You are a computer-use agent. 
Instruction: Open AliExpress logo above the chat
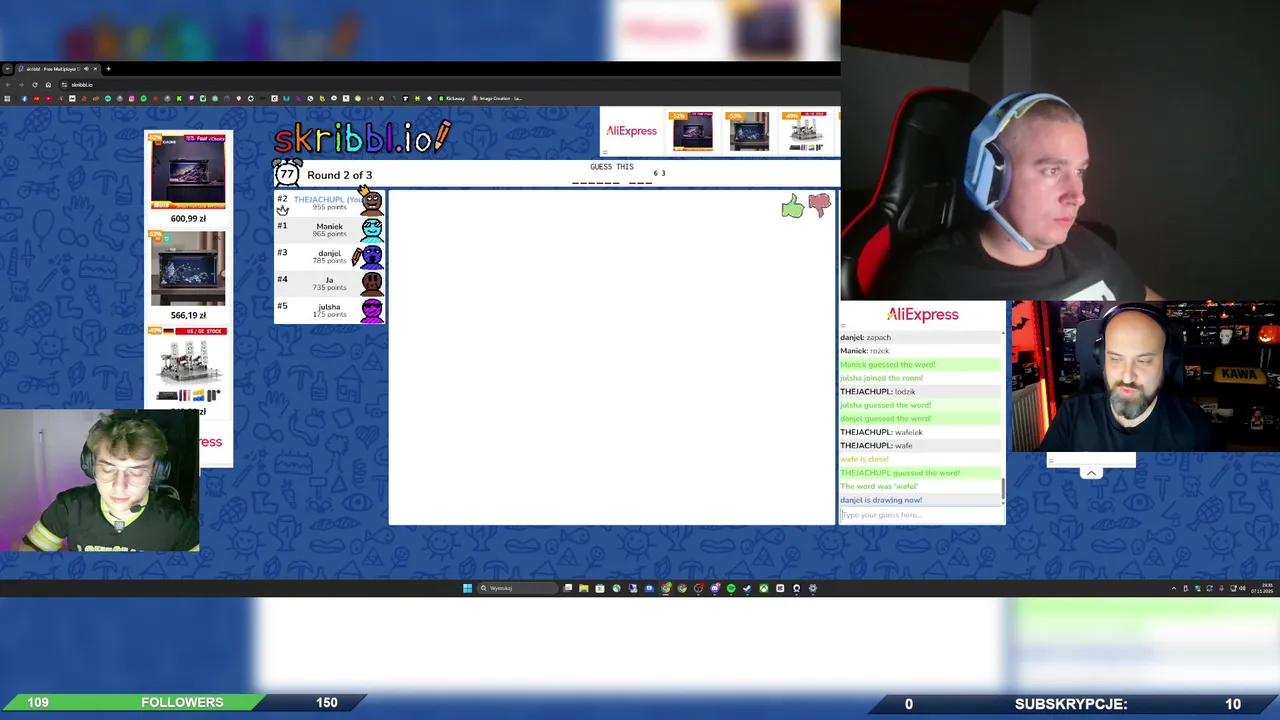tap(922, 314)
